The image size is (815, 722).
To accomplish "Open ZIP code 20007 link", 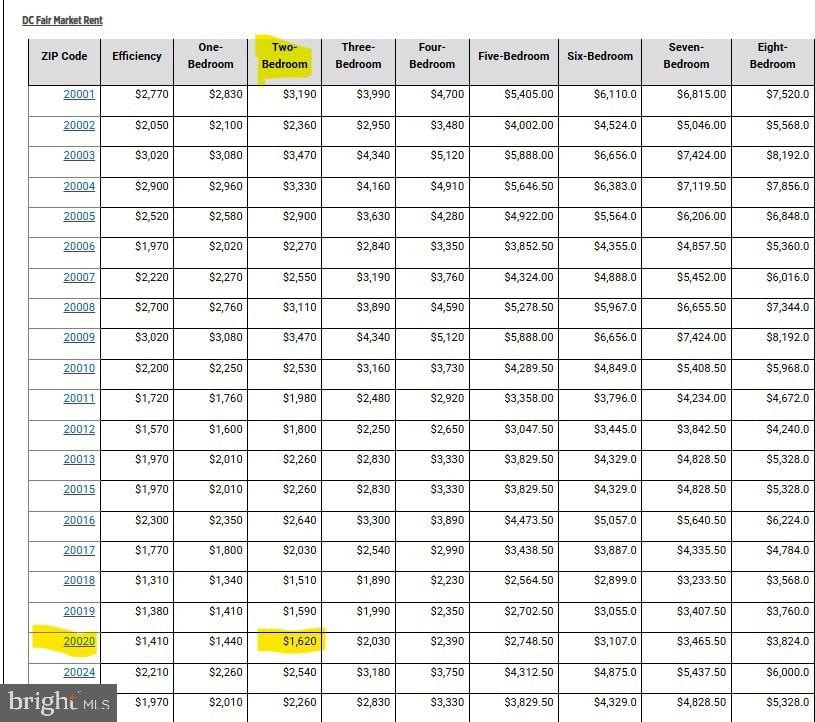I will pos(79,277).
